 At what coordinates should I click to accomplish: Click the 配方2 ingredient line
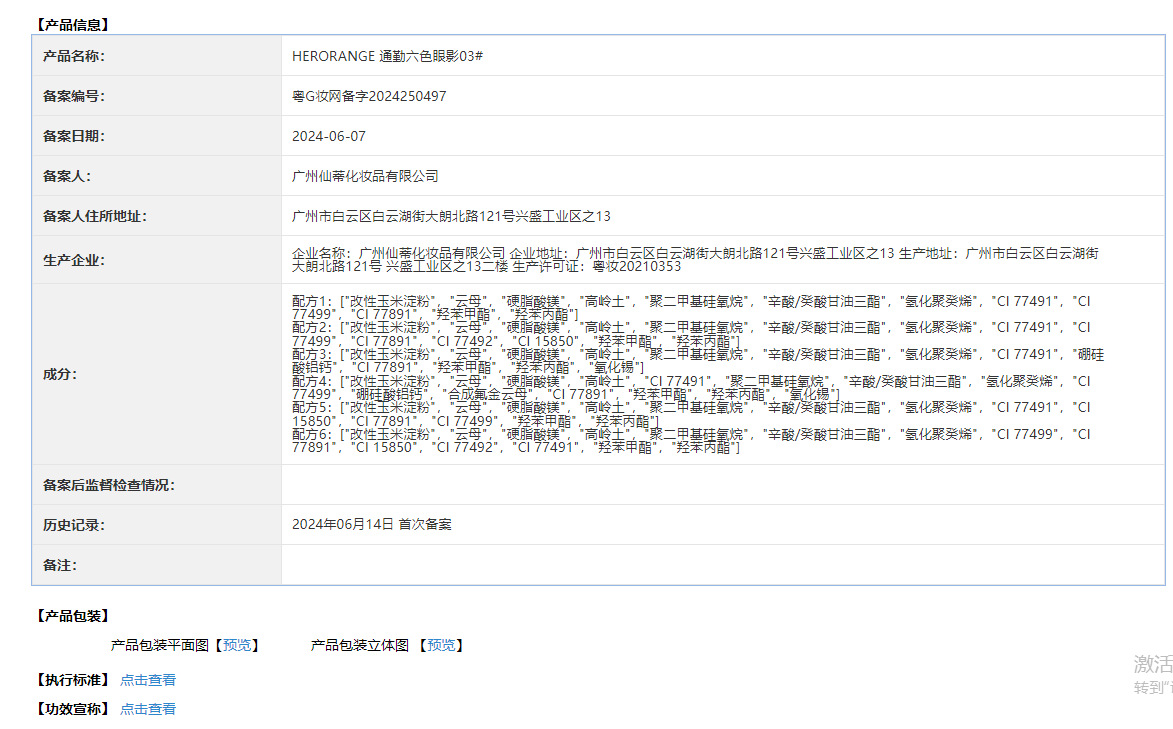[691, 334]
